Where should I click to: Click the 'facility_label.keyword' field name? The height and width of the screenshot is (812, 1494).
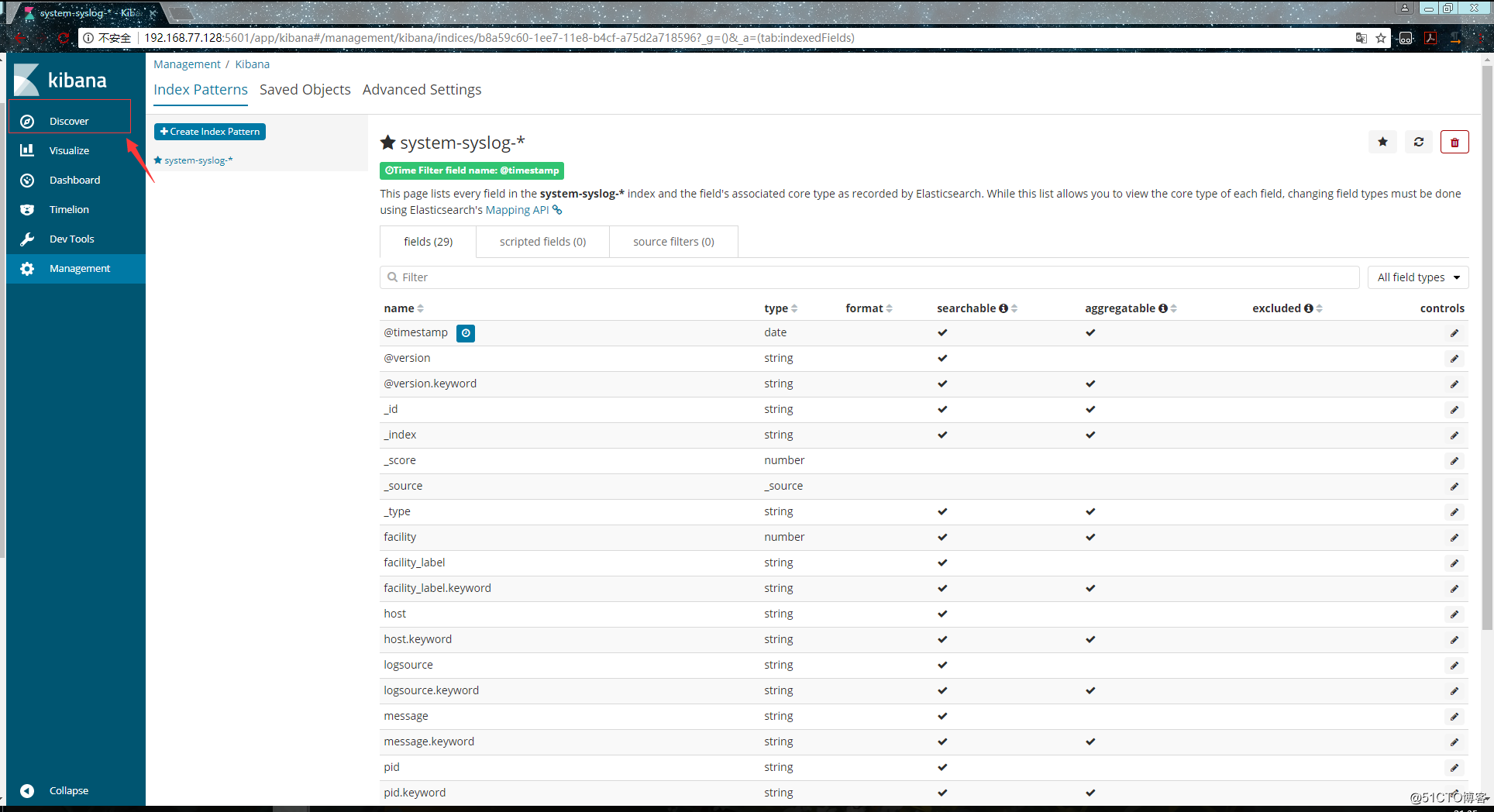point(437,588)
